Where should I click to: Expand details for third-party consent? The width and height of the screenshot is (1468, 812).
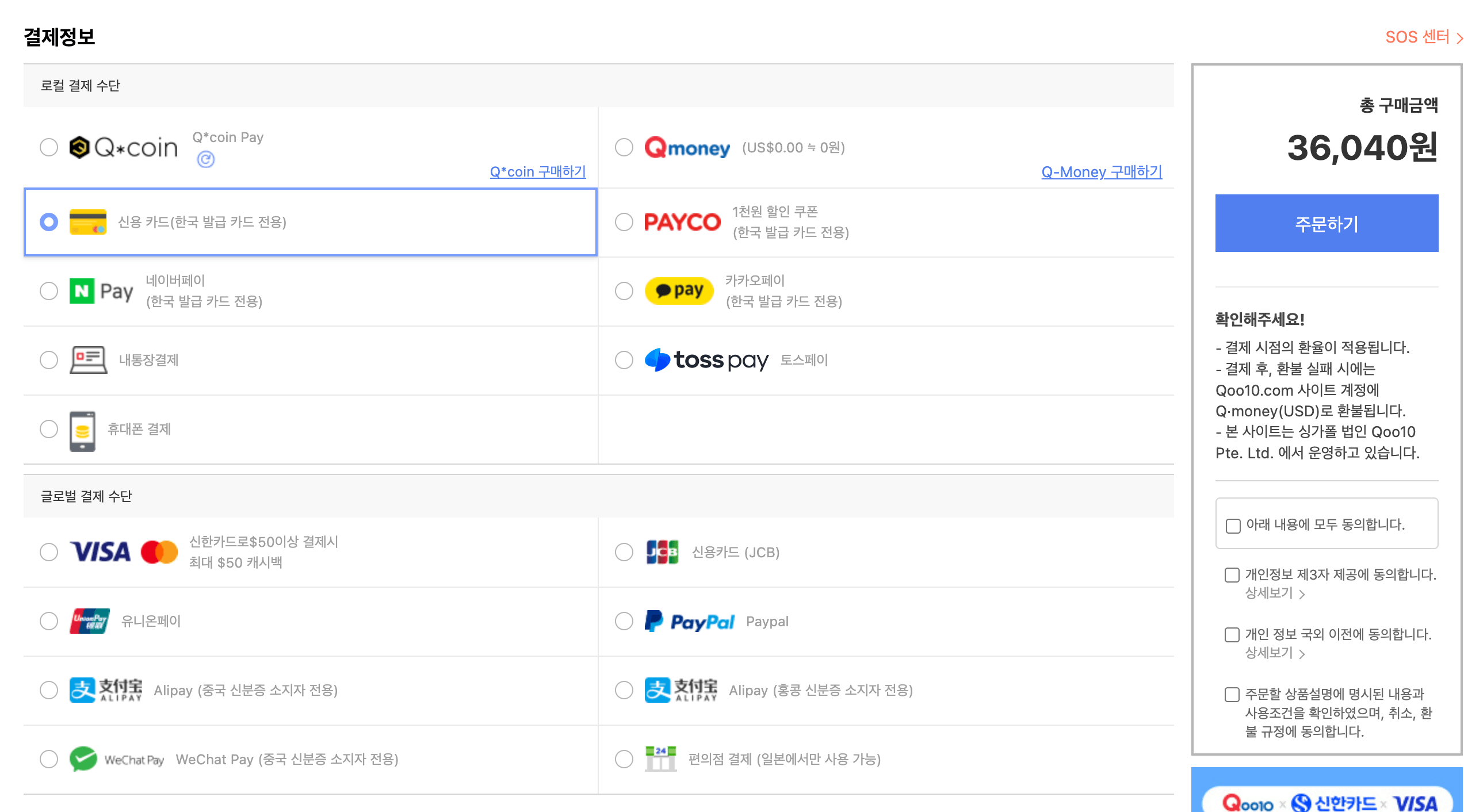(x=1275, y=593)
